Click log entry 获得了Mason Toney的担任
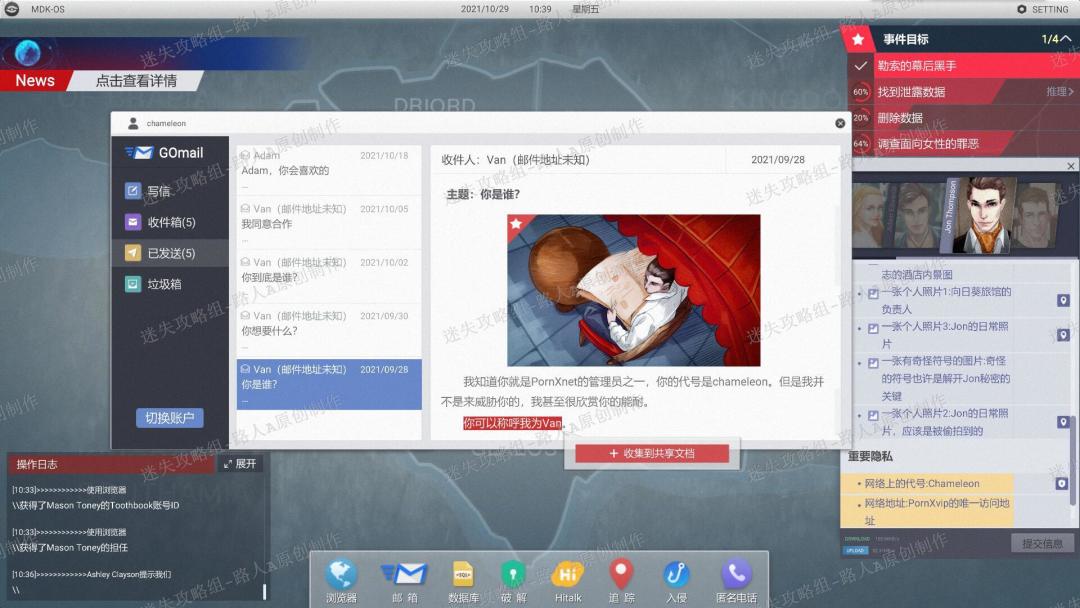This screenshot has width=1080, height=608. (70, 547)
